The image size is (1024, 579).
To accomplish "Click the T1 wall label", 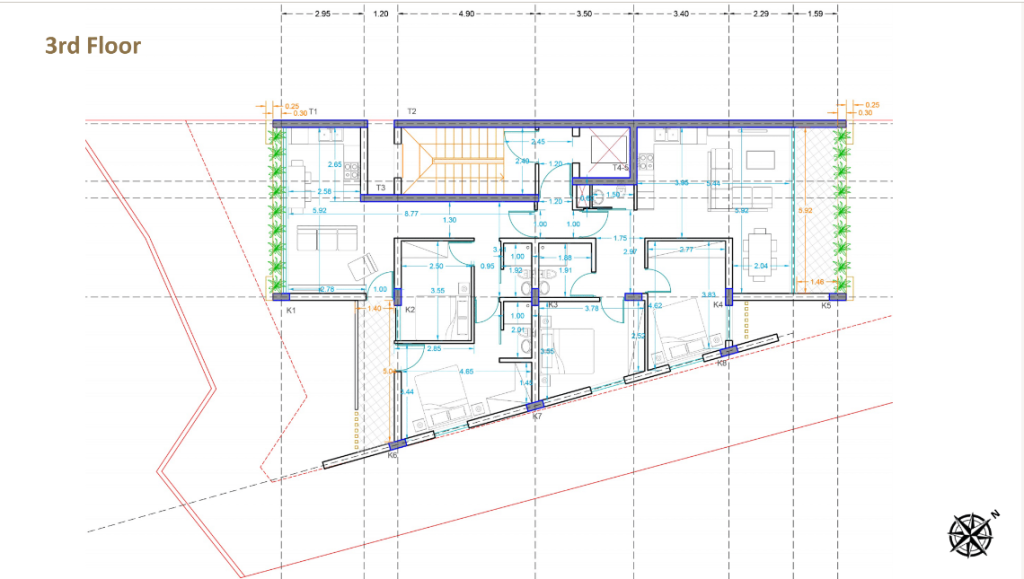I will pyautogui.click(x=313, y=112).
